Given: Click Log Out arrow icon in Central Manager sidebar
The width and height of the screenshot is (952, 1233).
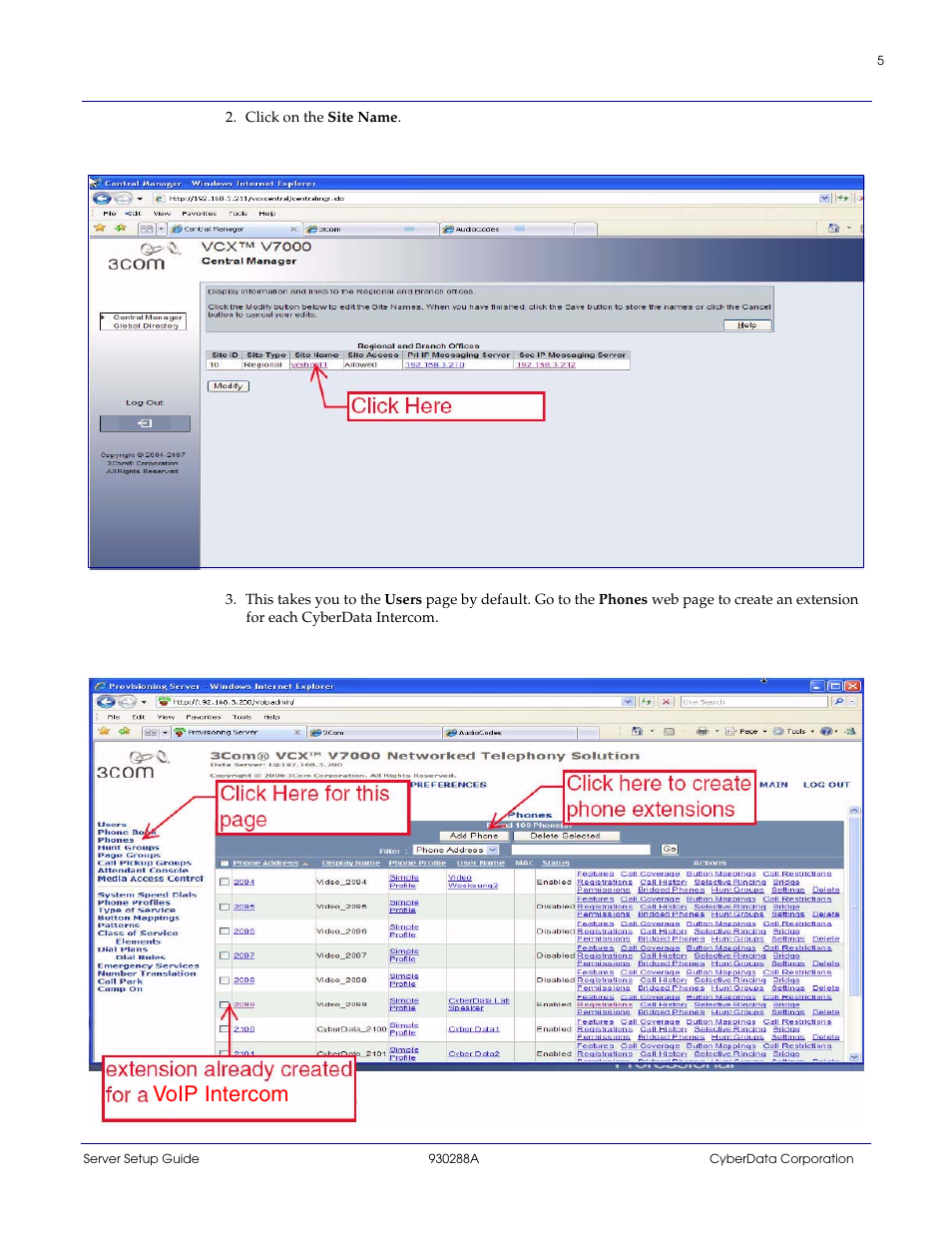Looking at the screenshot, I should (x=145, y=423).
